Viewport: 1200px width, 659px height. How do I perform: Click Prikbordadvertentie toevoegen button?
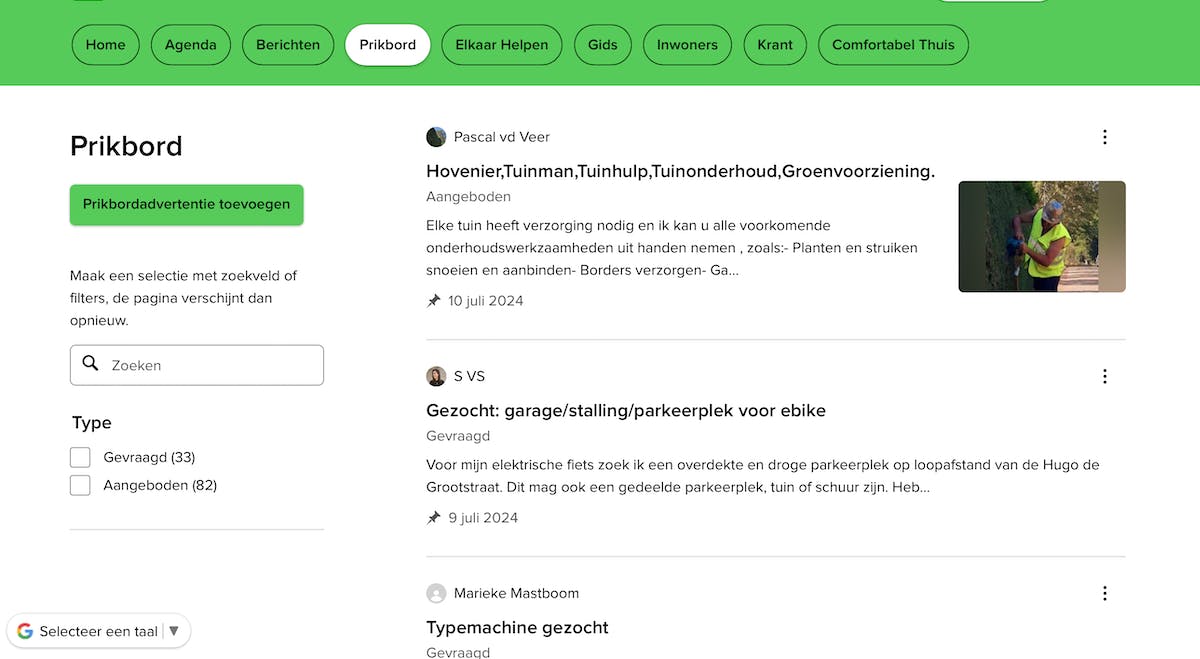(186, 204)
